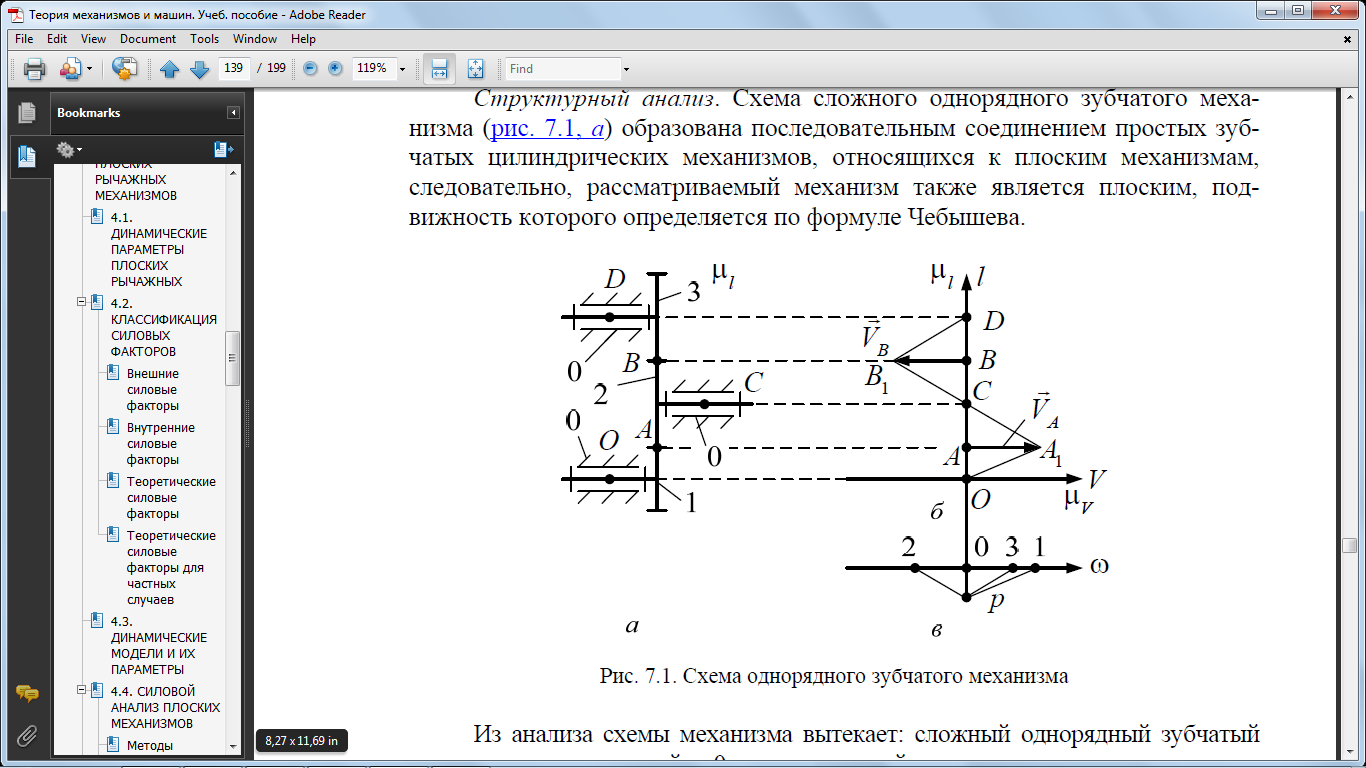Click bookmarks panel scroll down arrow
The width and height of the screenshot is (1366, 768).
pyautogui.click(x=234, y=746)
